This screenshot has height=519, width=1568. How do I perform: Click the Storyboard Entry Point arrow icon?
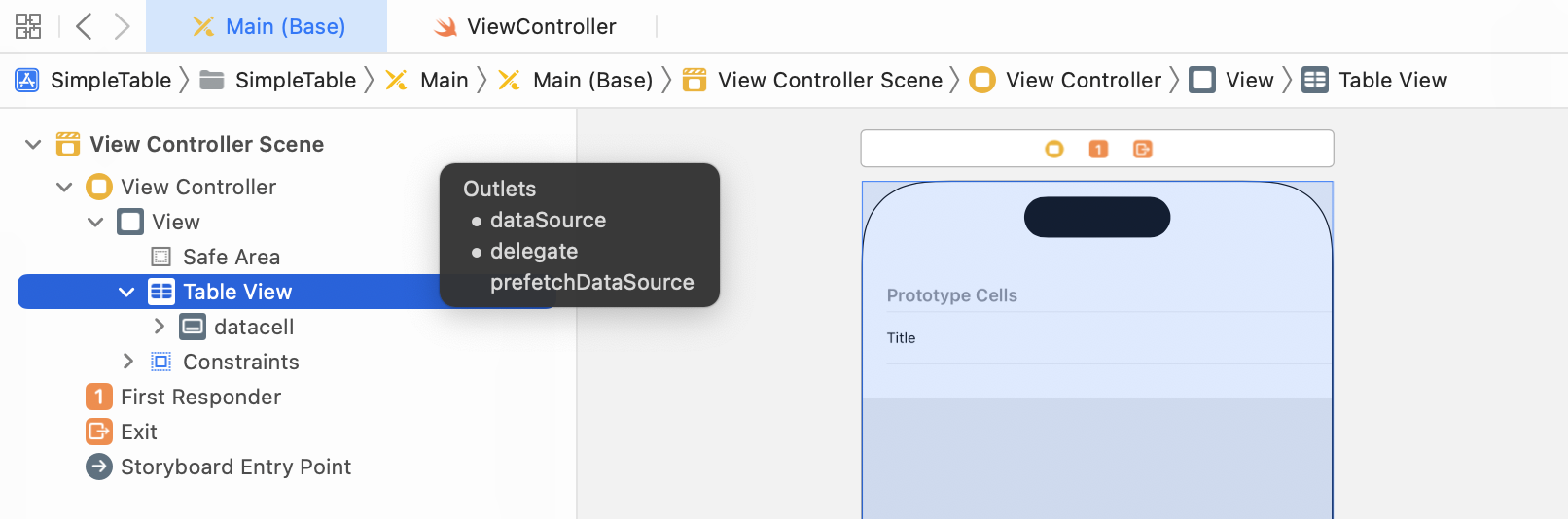point(99,467)
